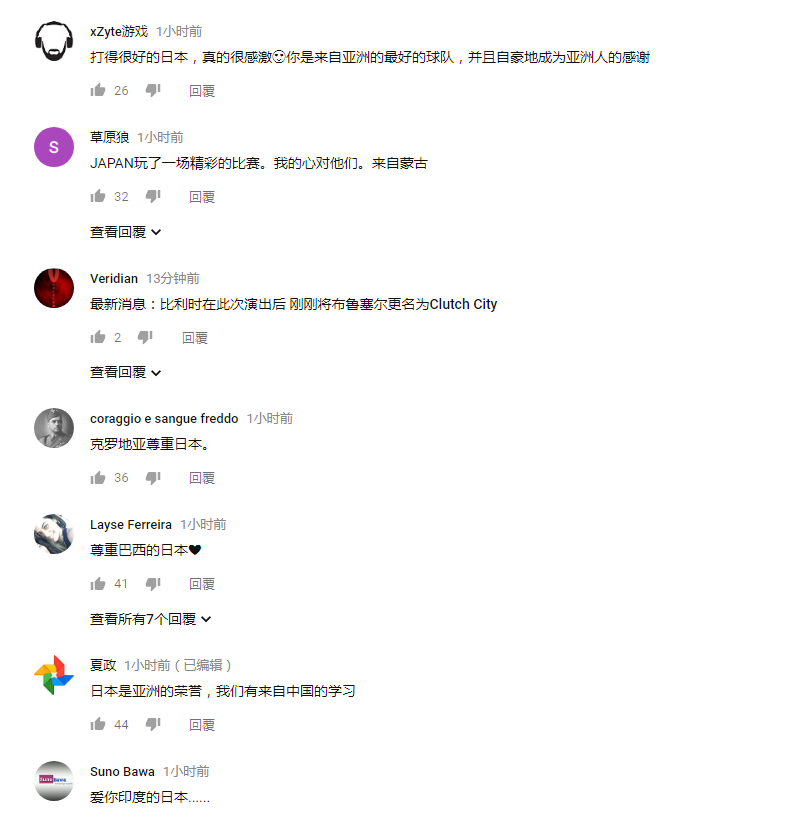This screenshot has width=804, height=822.
Task: Reply to xZyte游戏's comment
Action: point(202,91)
